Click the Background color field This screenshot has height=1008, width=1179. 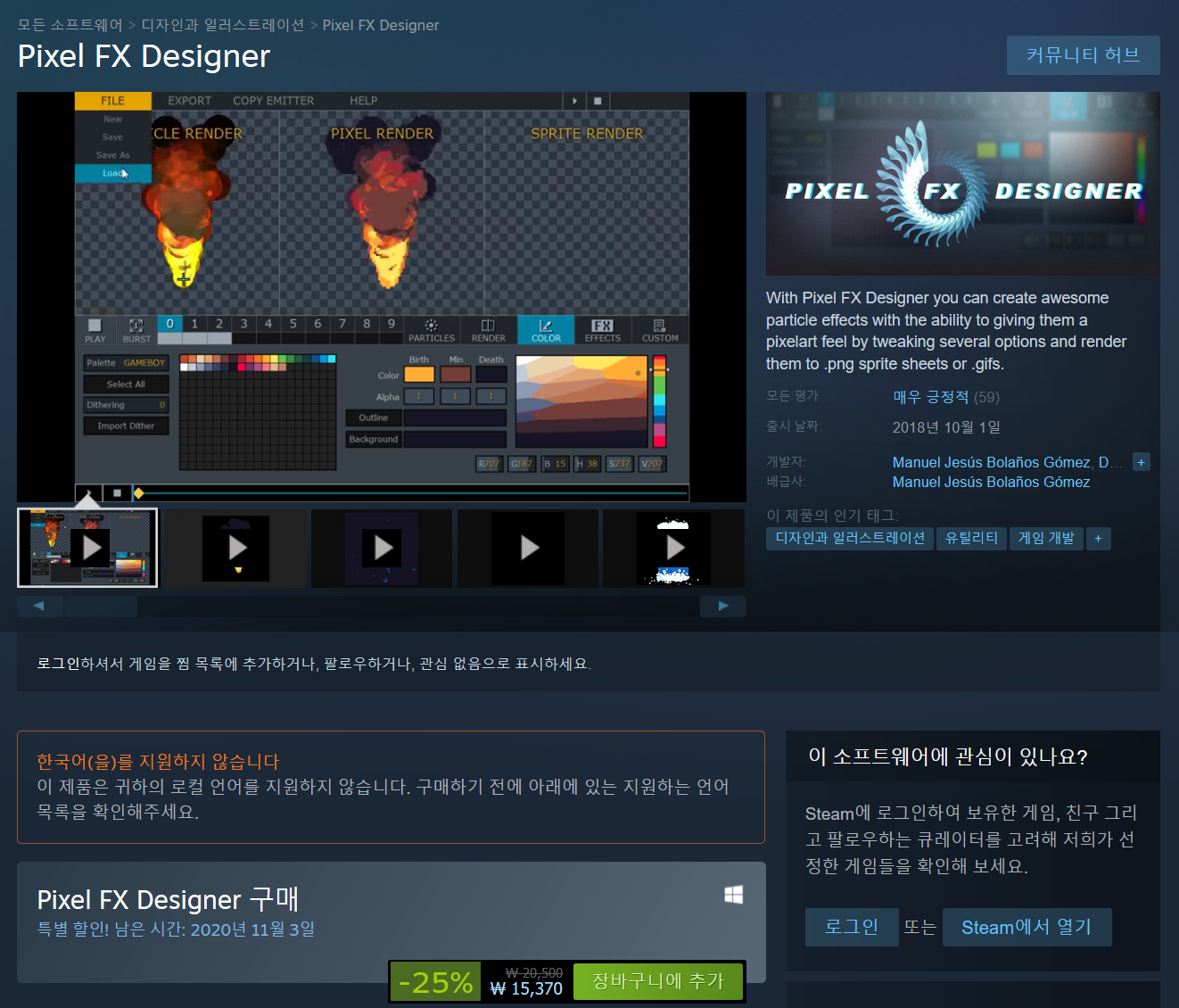point(455,439)
